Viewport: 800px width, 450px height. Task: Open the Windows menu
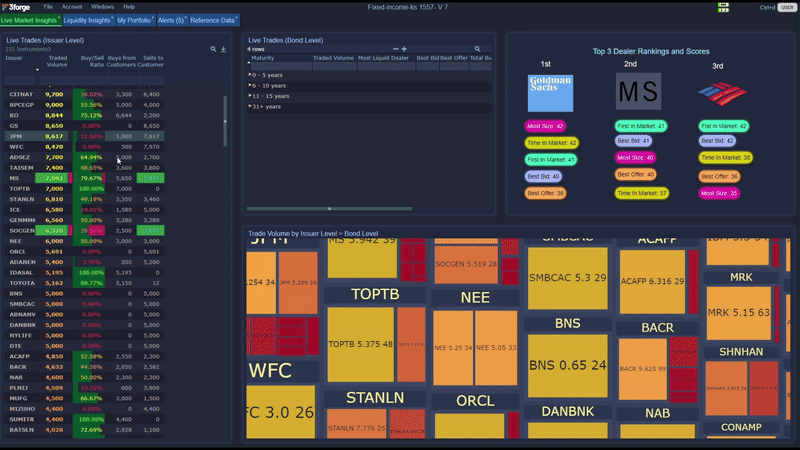(102, 7)
